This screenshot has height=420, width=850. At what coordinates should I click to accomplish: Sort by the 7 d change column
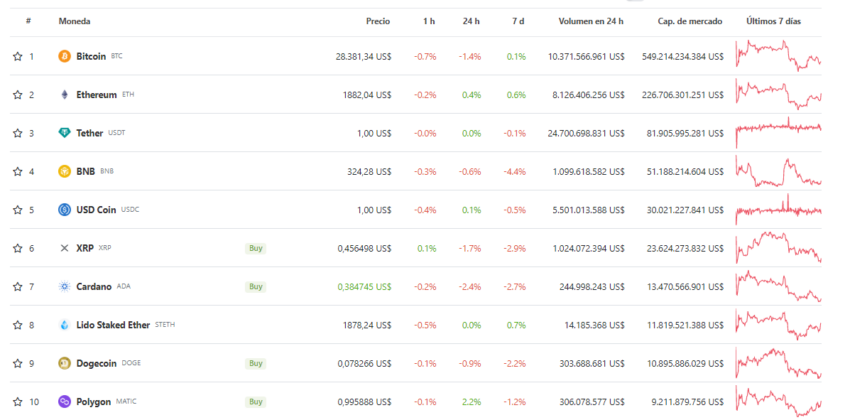click(516, 21)
